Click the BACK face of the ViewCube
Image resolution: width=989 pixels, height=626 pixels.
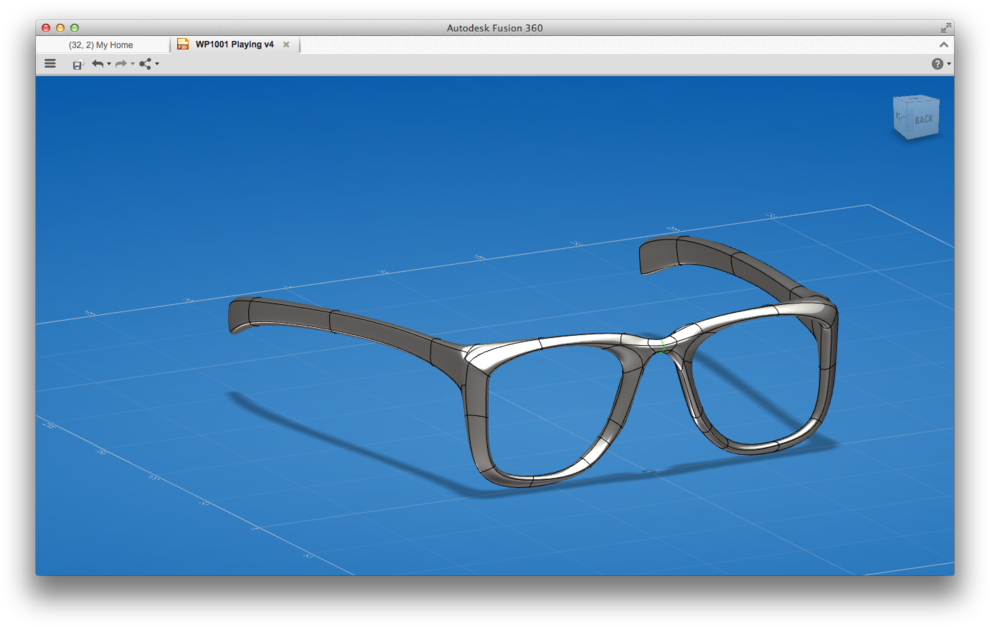[x=922, y=120]
